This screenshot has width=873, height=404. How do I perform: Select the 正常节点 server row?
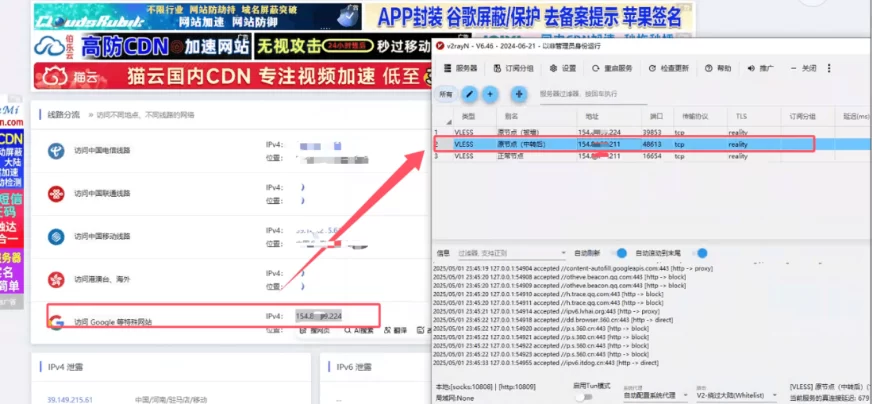tap(653, 156)
